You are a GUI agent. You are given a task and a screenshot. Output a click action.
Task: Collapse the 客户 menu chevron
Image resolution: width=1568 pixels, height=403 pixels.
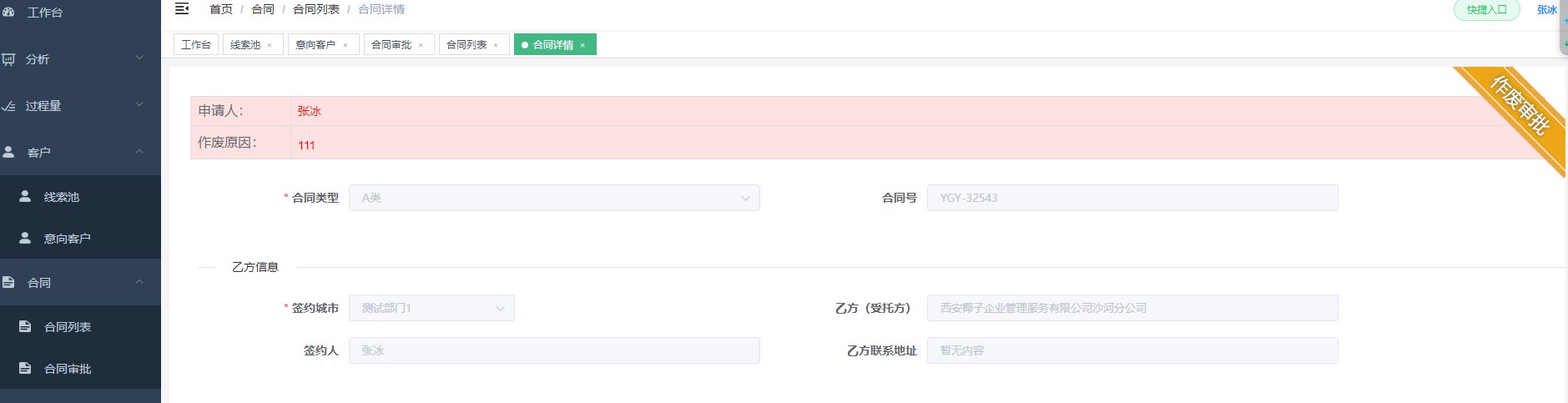pos(139,151)
